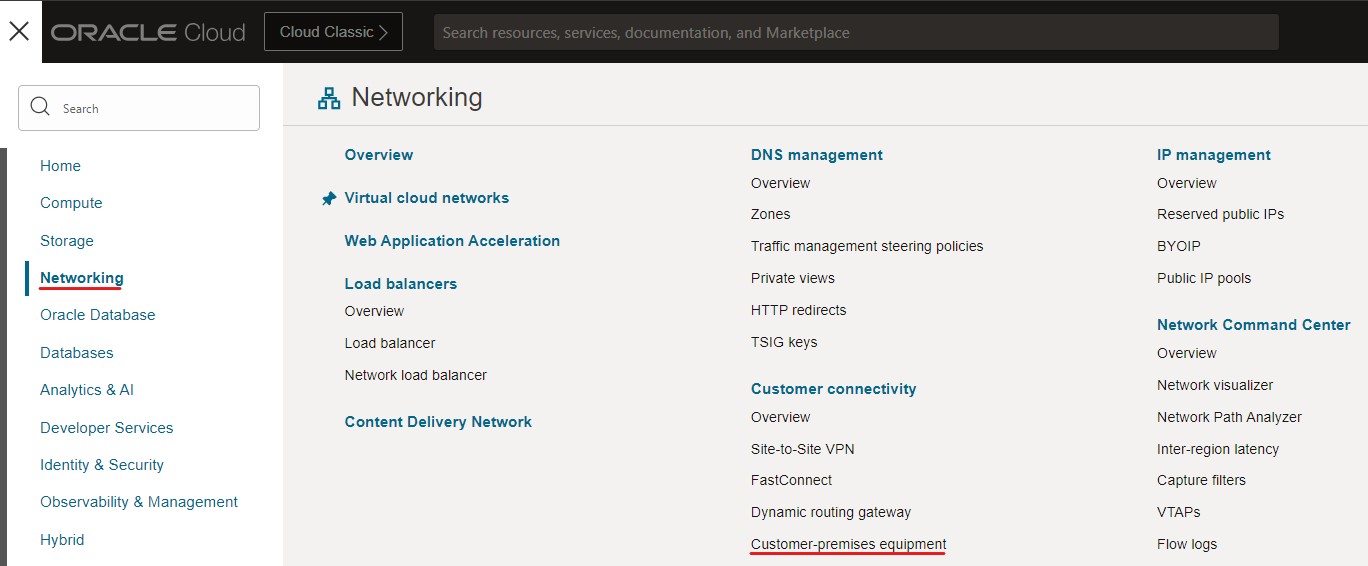
Task: Go to Site-to-Site VPN
Action: [802, 449]
